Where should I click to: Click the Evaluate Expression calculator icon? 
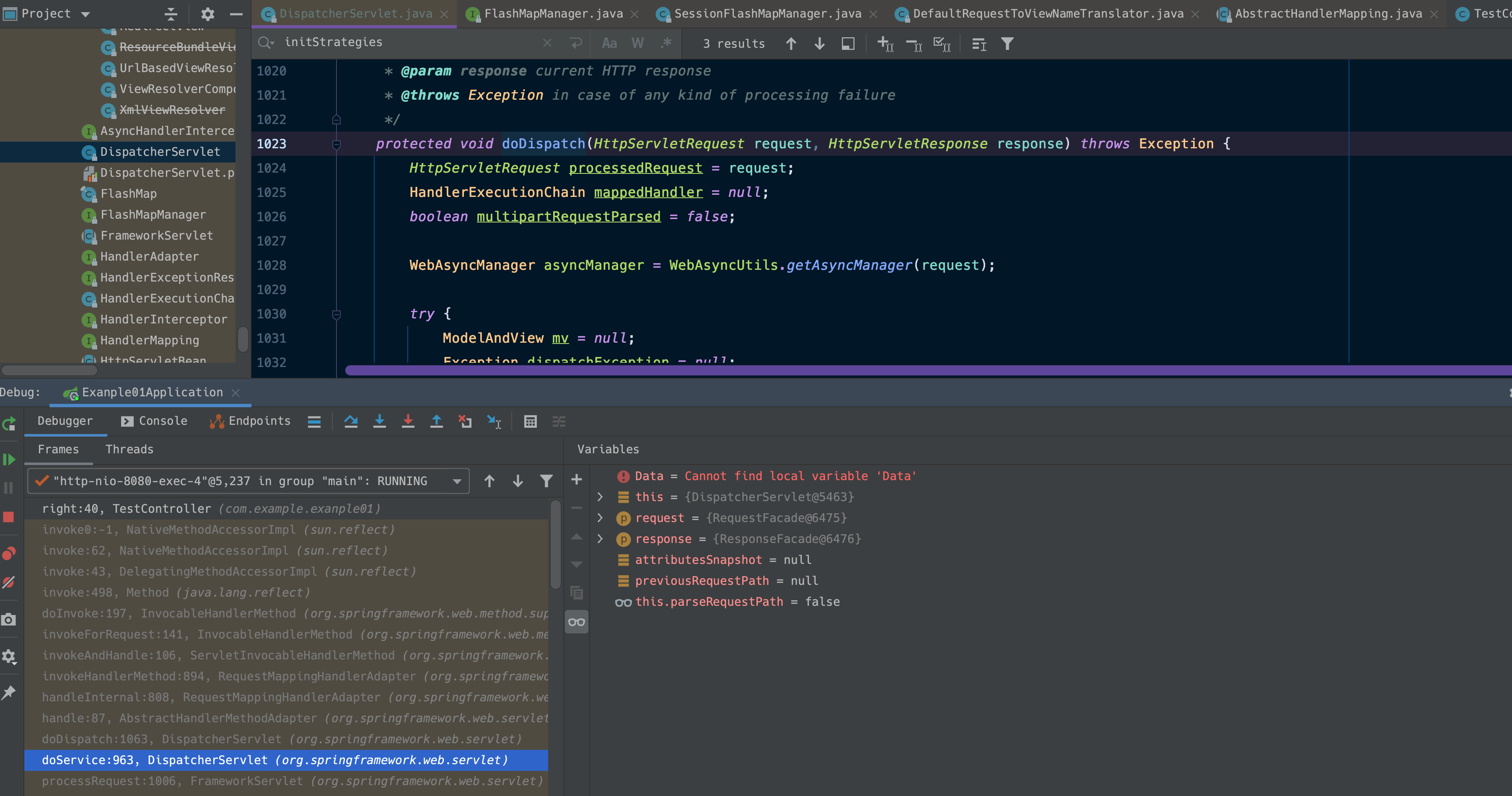click(x=530, y=421)
